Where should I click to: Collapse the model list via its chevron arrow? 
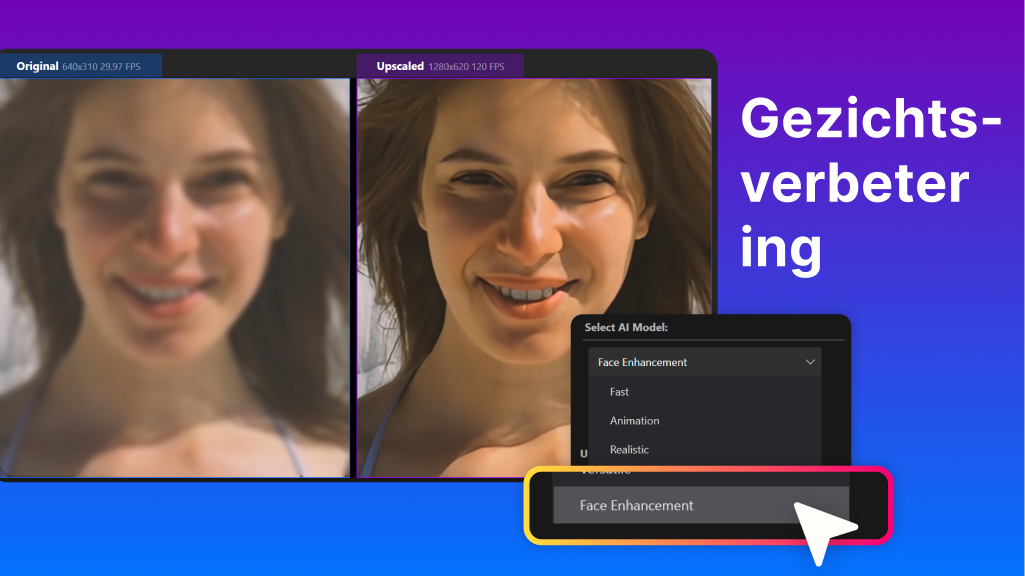coord(810,362)
